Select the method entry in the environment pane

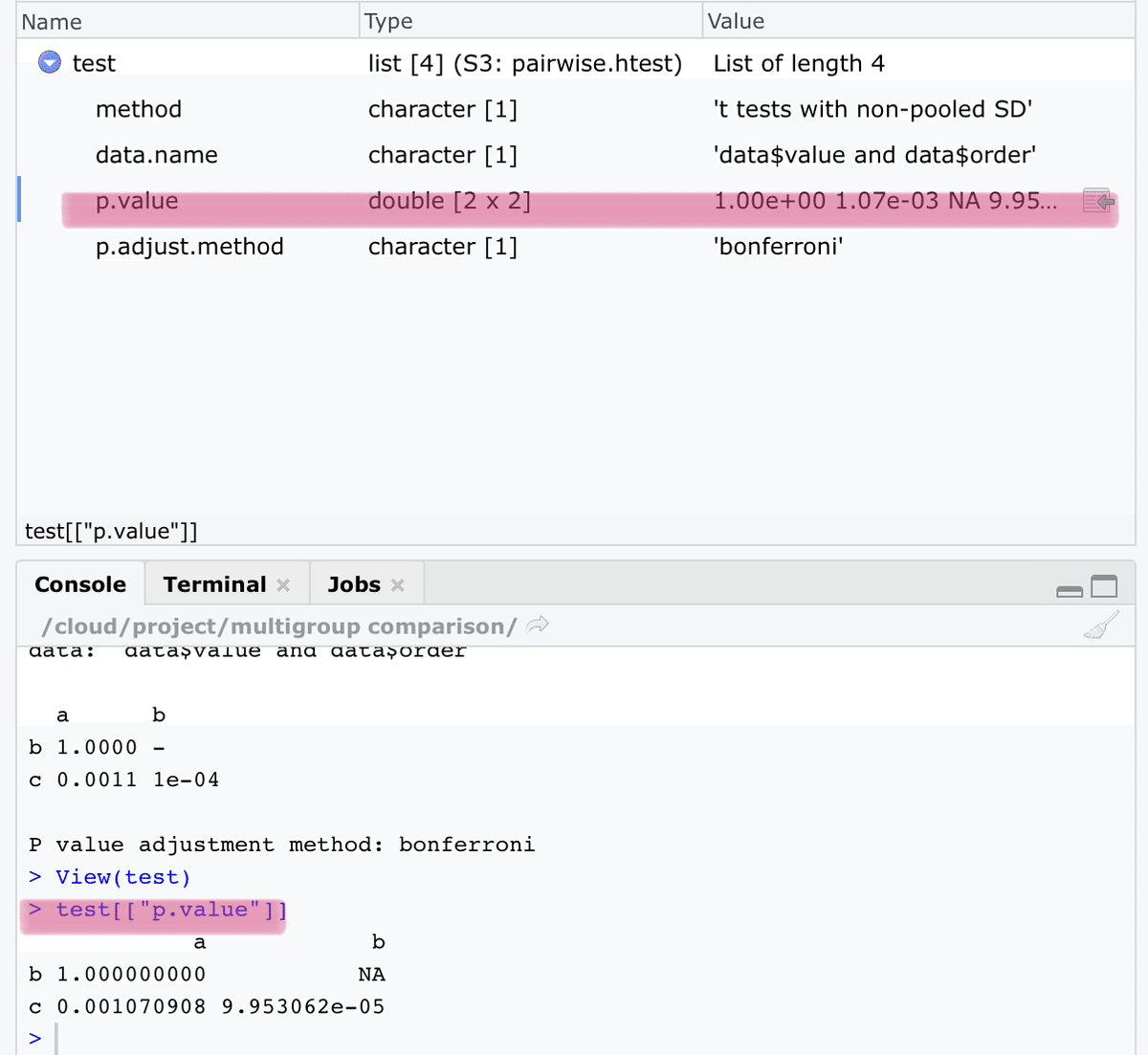click(x=139, y=109)
